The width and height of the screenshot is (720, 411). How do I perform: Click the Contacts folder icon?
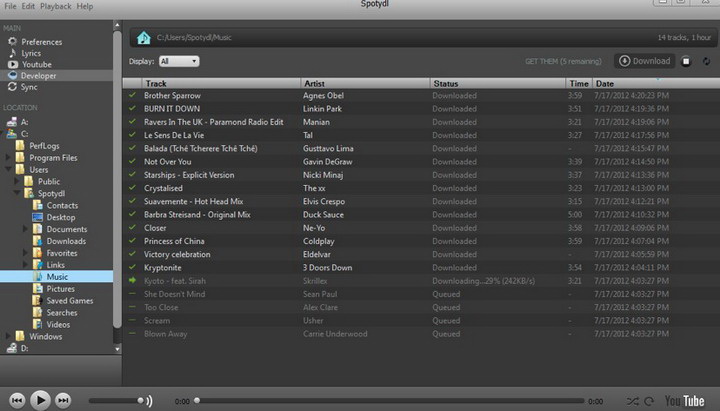38,205
